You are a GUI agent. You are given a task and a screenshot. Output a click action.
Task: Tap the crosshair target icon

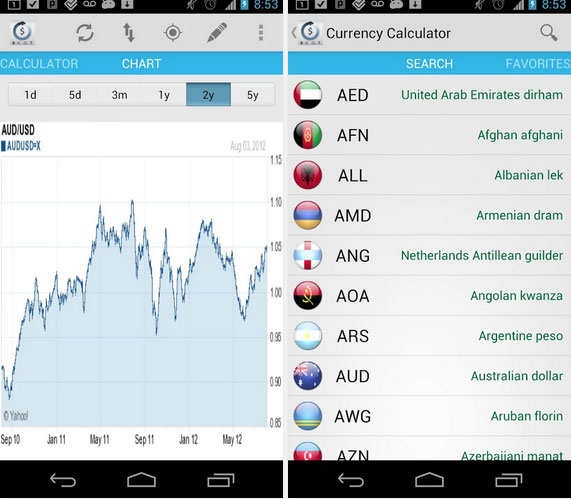(x=173, y=33)
